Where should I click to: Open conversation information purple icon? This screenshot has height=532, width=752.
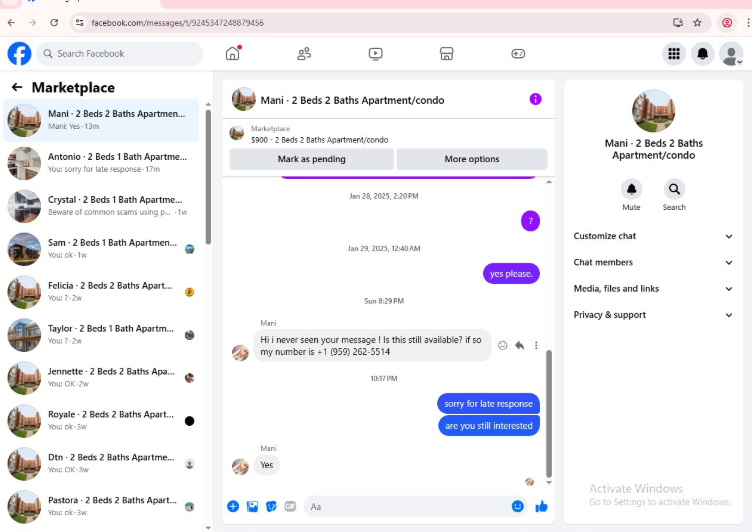tap(535, 99)
